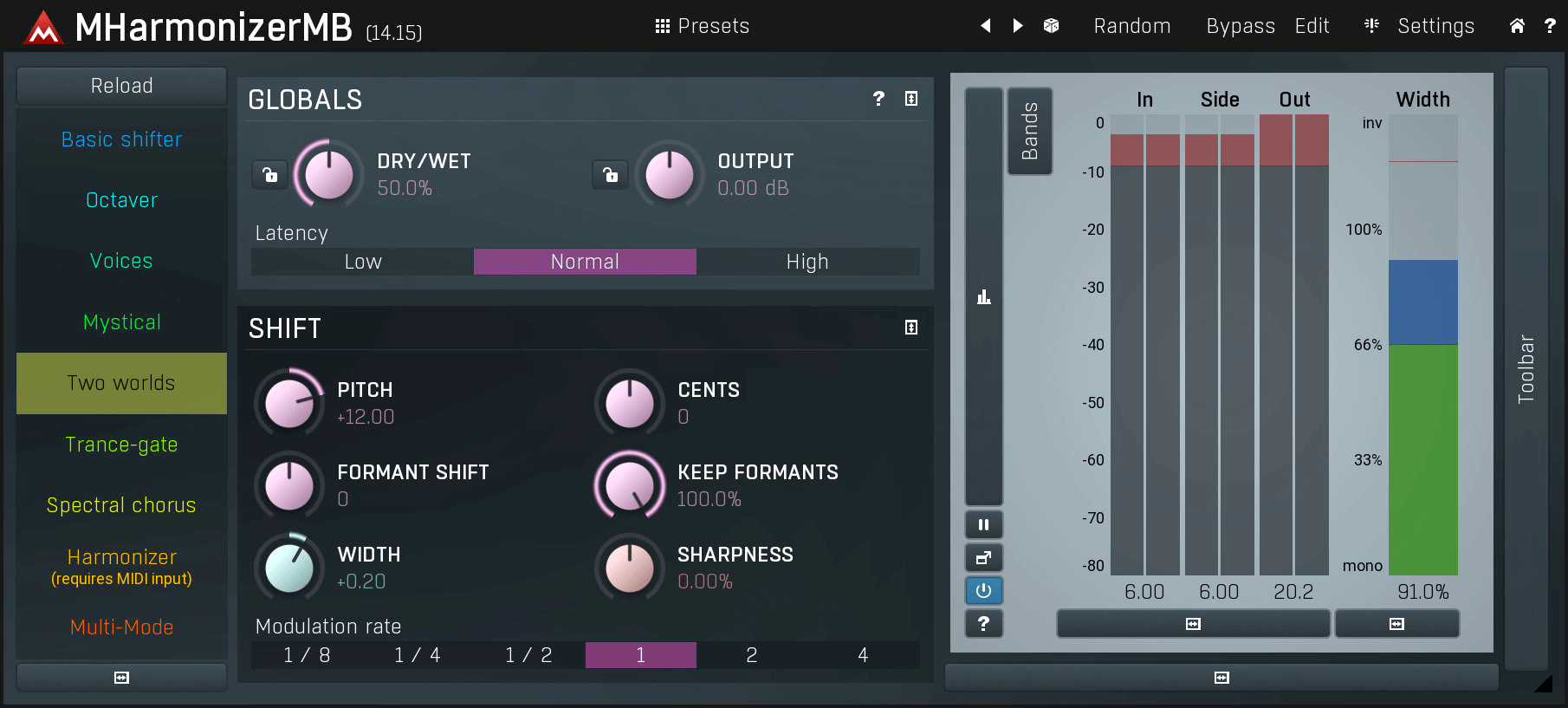
Task: Pop out meters into separate window
Action: click(983, 558)
